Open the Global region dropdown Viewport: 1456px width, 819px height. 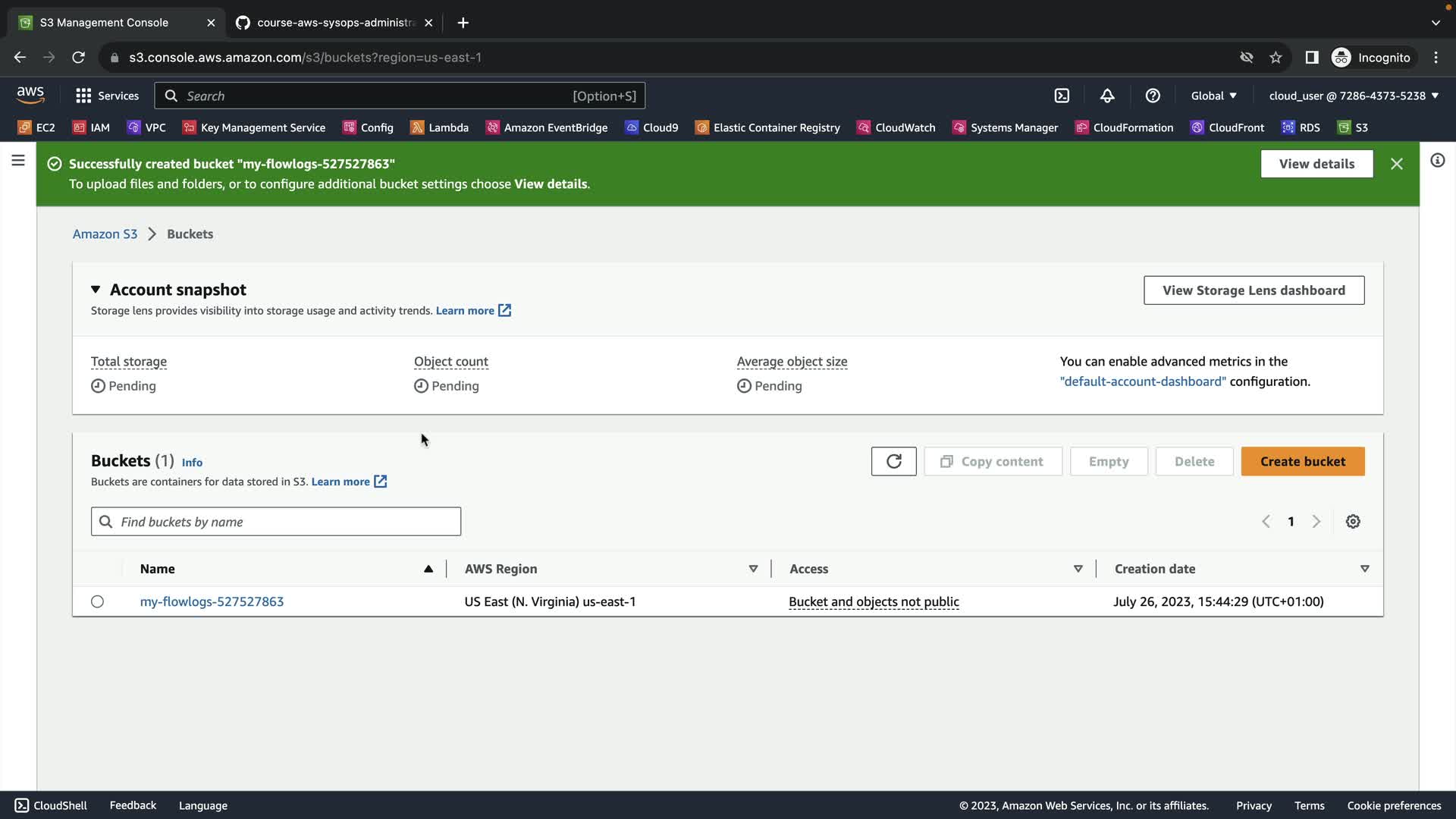coord(1213,96)
